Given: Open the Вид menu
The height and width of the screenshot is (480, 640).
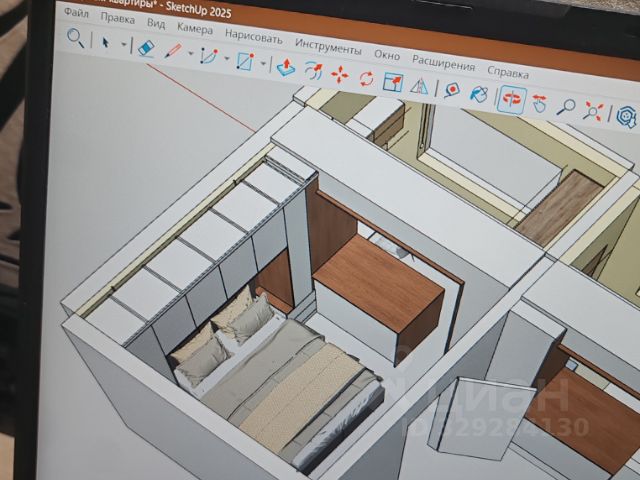Looking at the screenshot, I should 156,23.
